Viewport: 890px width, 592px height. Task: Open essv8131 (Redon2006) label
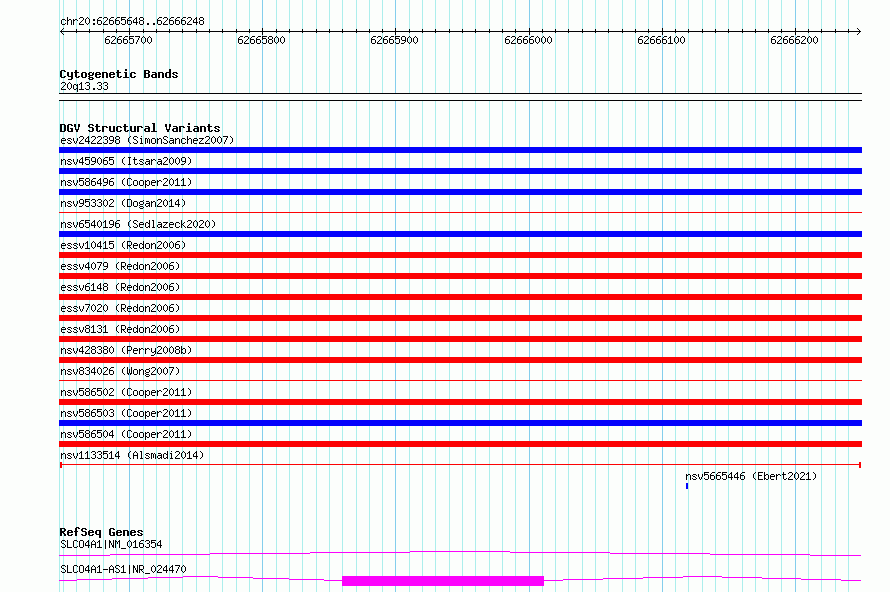tap(120, 329)
